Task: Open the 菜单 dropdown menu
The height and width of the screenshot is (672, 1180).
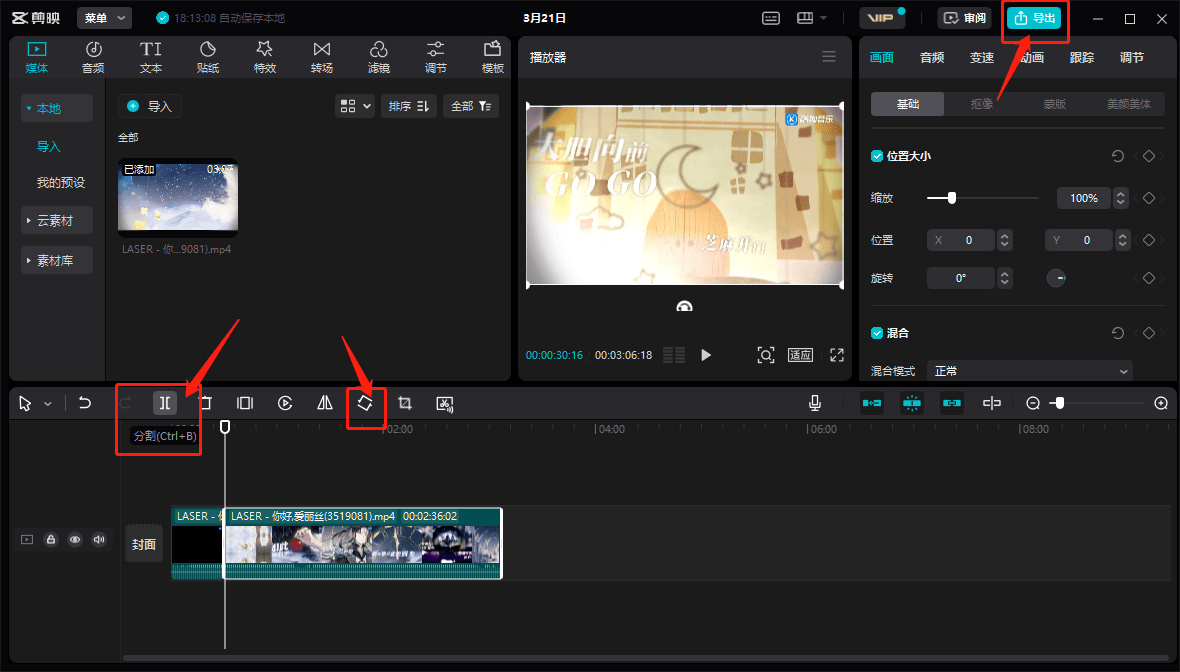Action: coord(105,18)
